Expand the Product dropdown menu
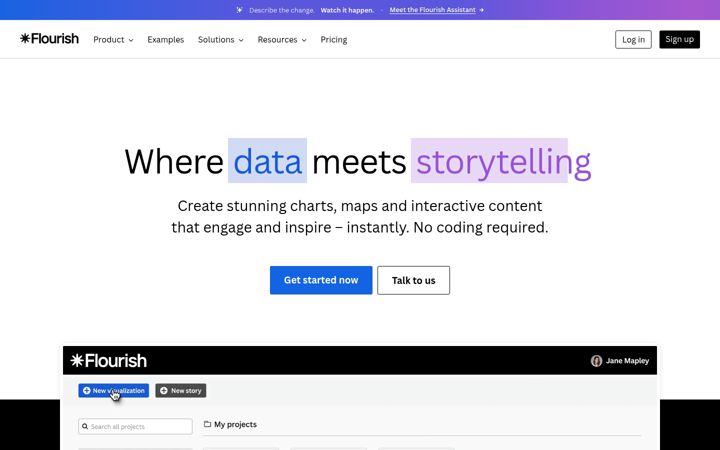 113,39
